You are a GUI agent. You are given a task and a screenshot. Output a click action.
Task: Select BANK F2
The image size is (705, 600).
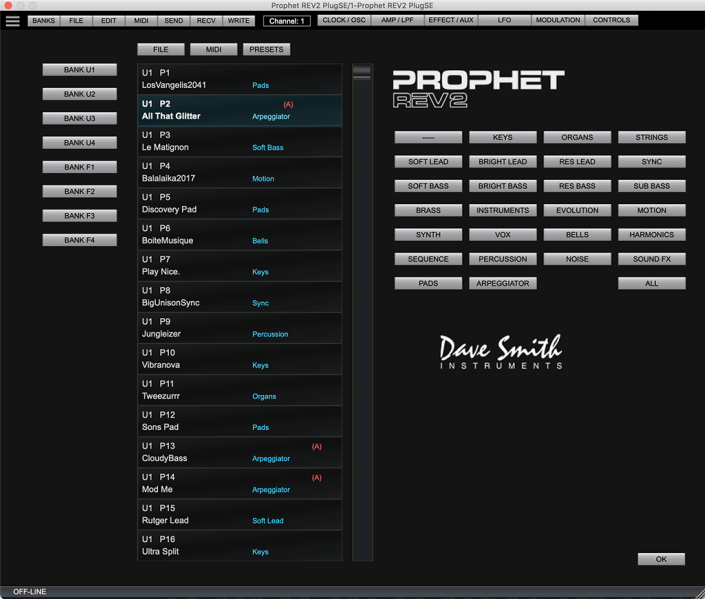80,191
